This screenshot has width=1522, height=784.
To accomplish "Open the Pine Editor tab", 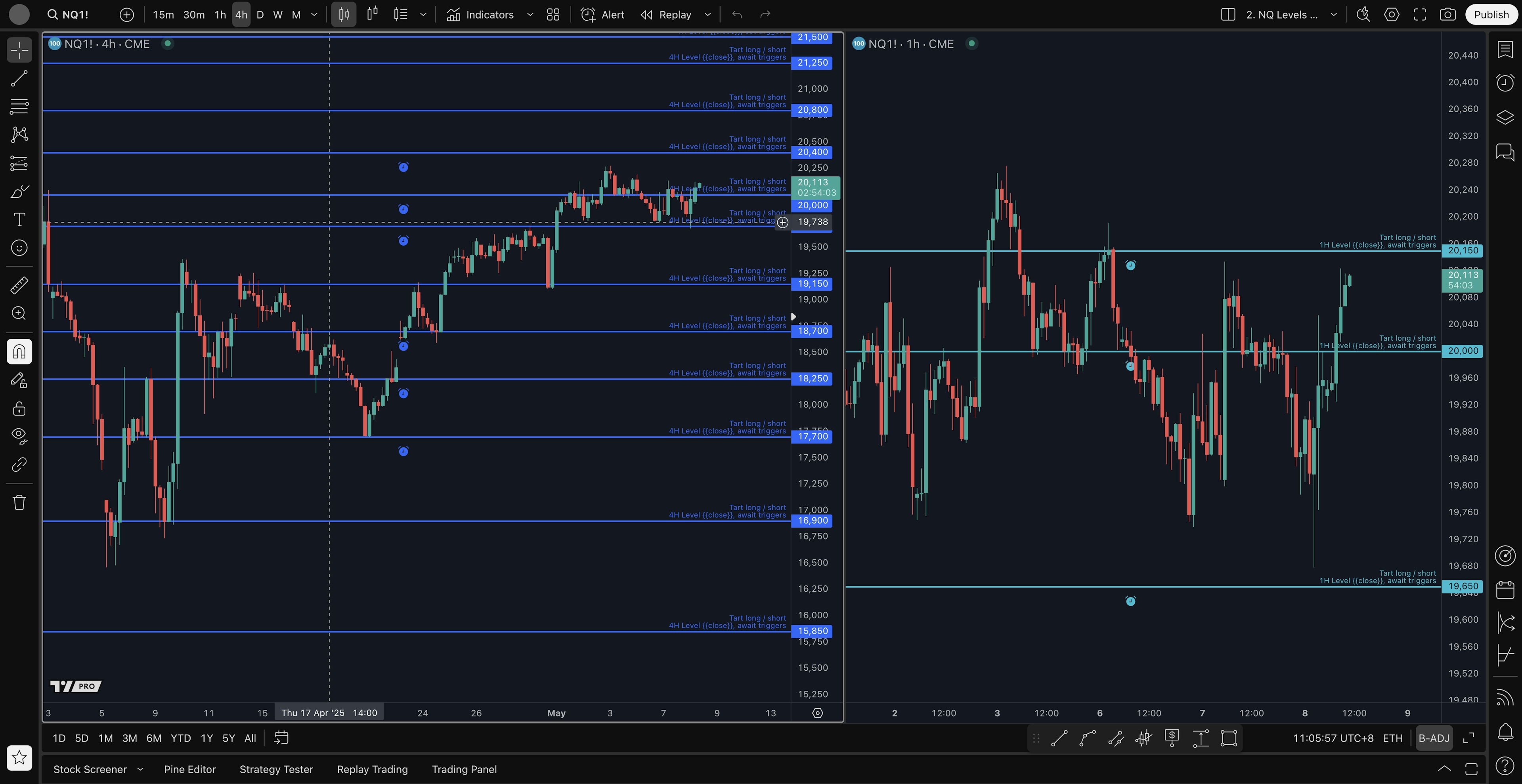I will coord(190,769).
